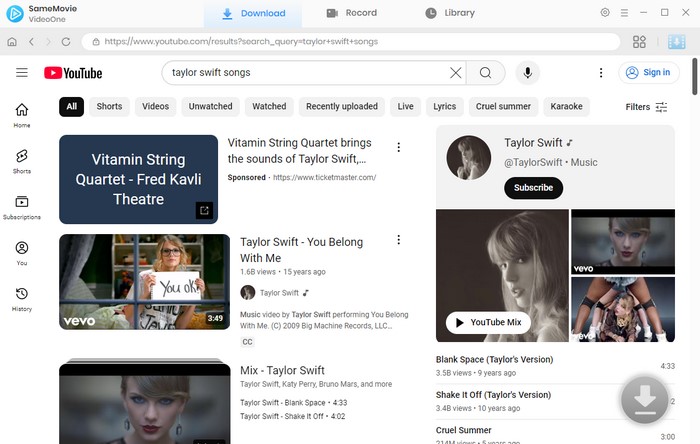Select the Watched filter chip
The width and height of the screenshot is (700, 444).
tap(269, 107)
